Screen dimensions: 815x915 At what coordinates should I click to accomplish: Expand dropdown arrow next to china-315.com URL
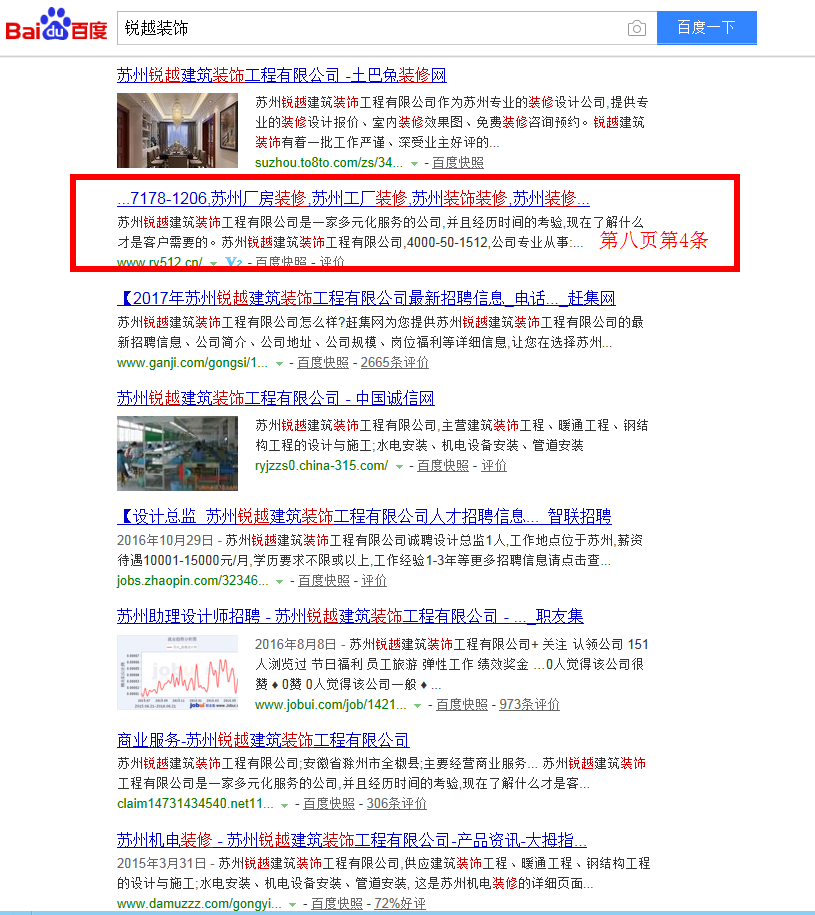[399, 466]
